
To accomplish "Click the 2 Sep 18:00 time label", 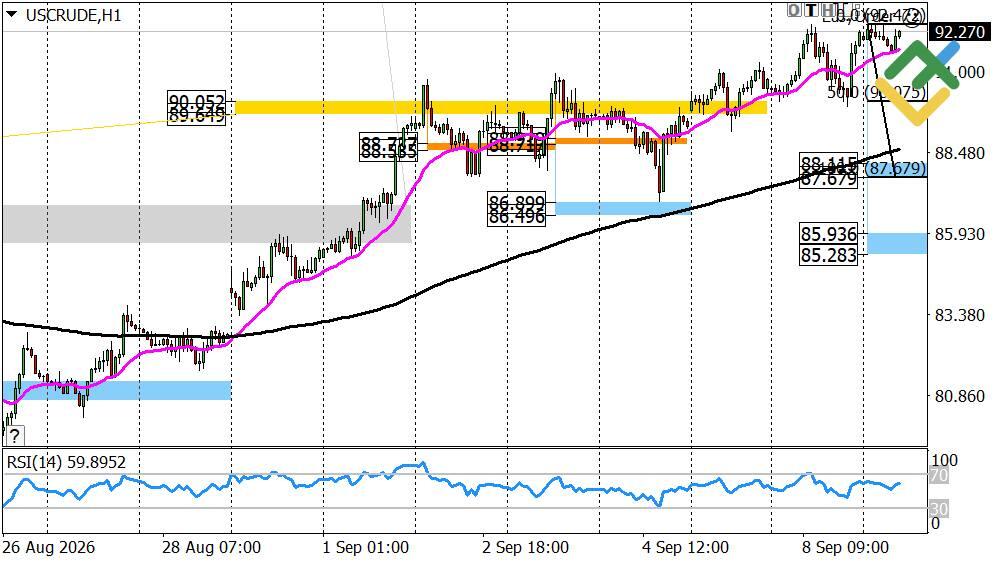I will coord(526,547).
